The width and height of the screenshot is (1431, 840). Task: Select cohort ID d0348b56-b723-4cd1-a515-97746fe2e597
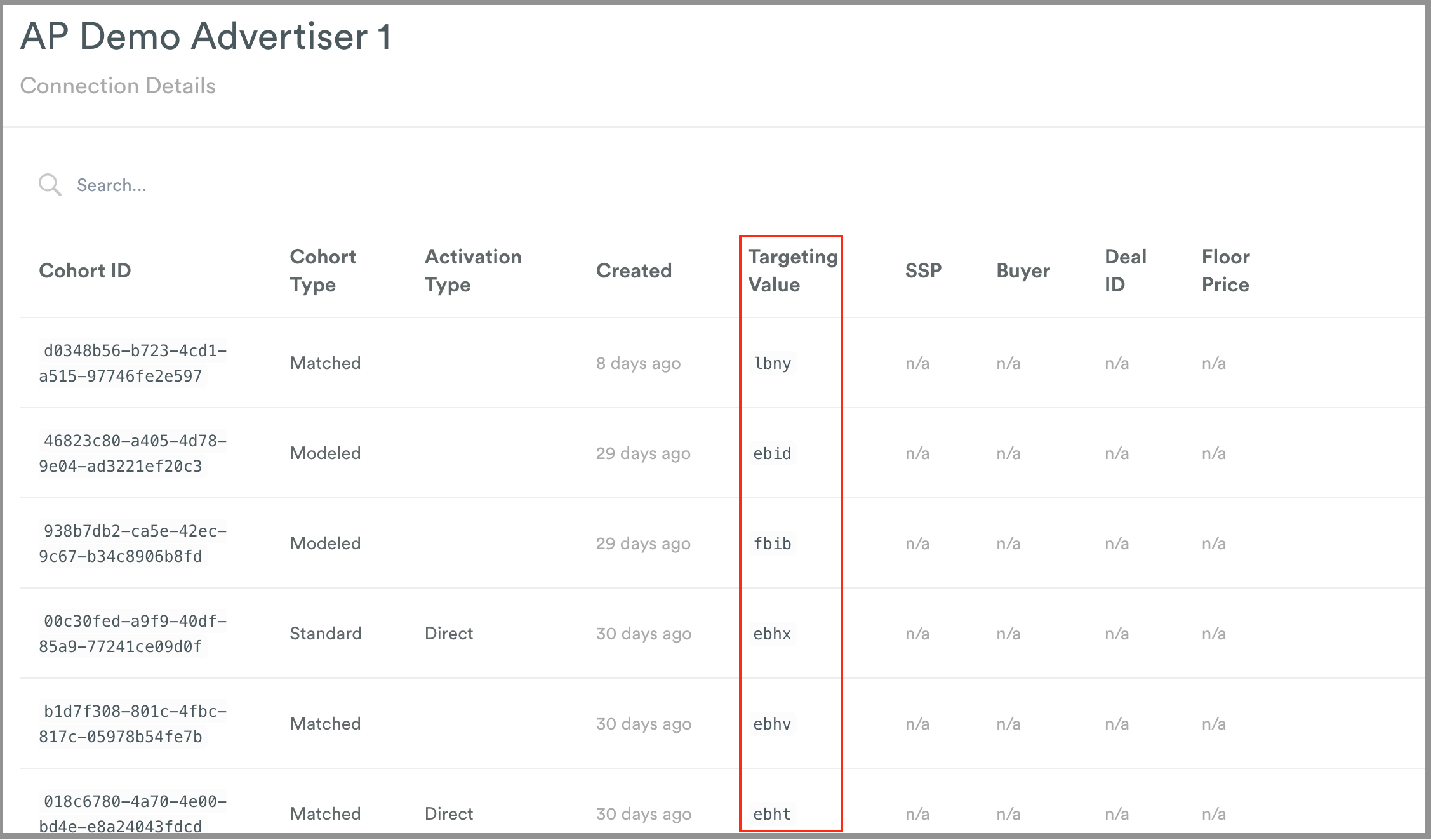click(133, 363)
